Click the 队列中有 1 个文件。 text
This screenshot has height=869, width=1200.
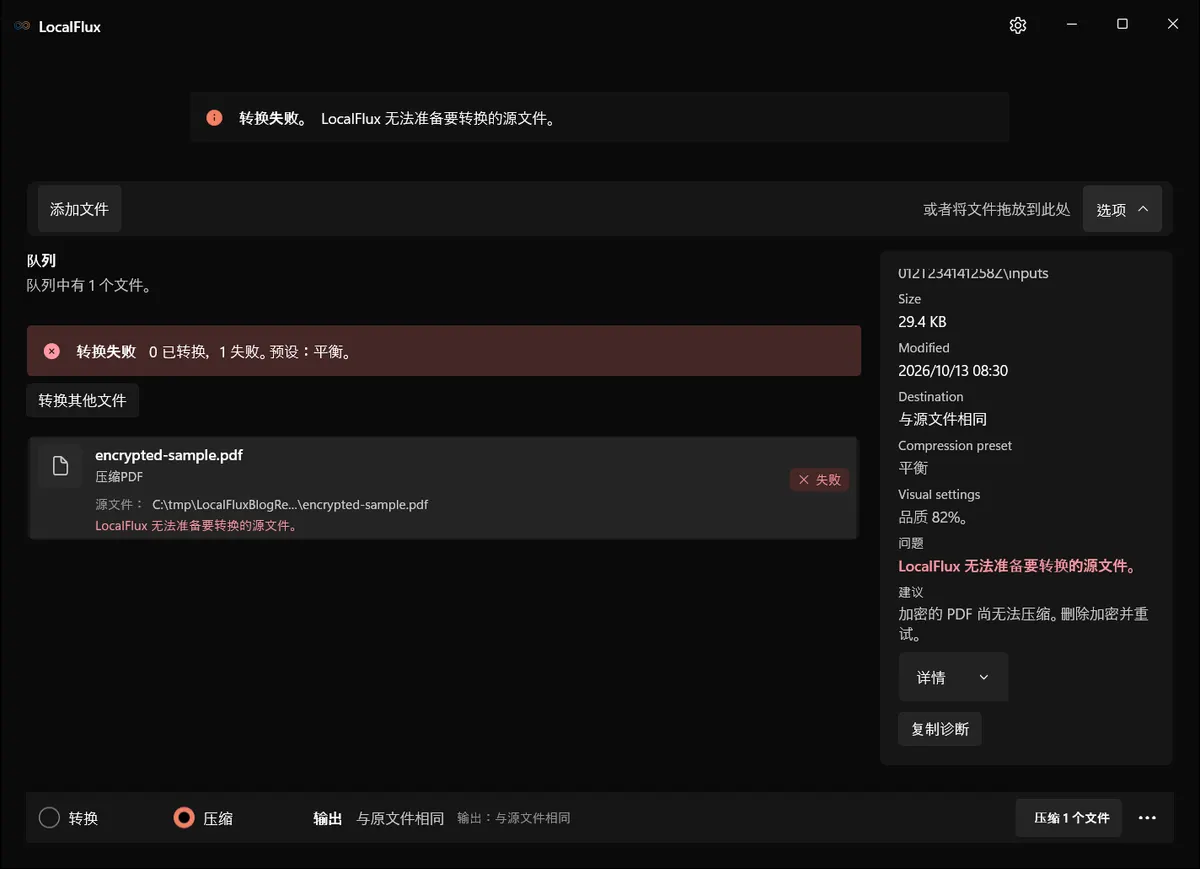coord(89,285)
